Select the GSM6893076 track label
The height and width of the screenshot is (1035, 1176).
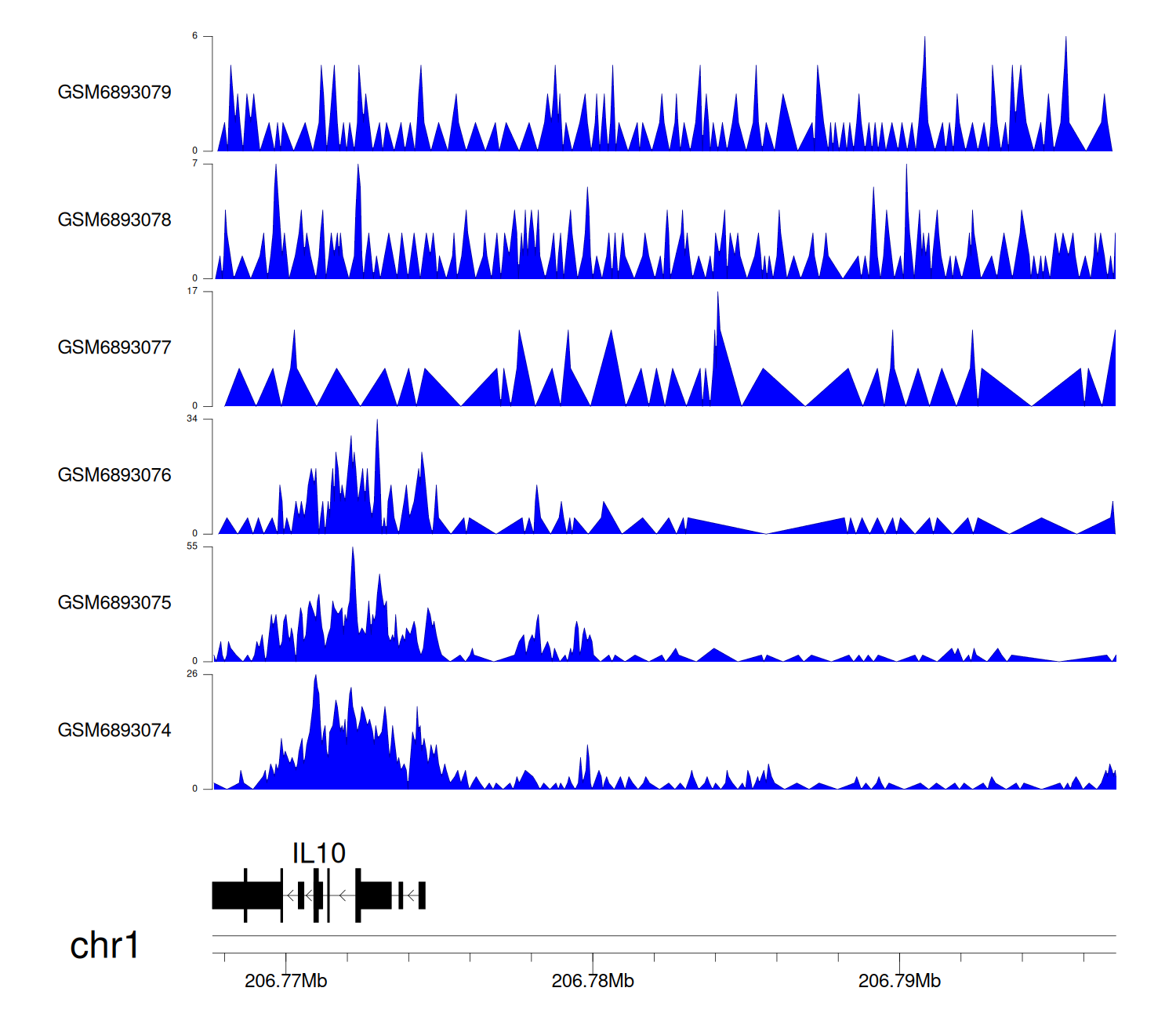click(x=114, y=475)
